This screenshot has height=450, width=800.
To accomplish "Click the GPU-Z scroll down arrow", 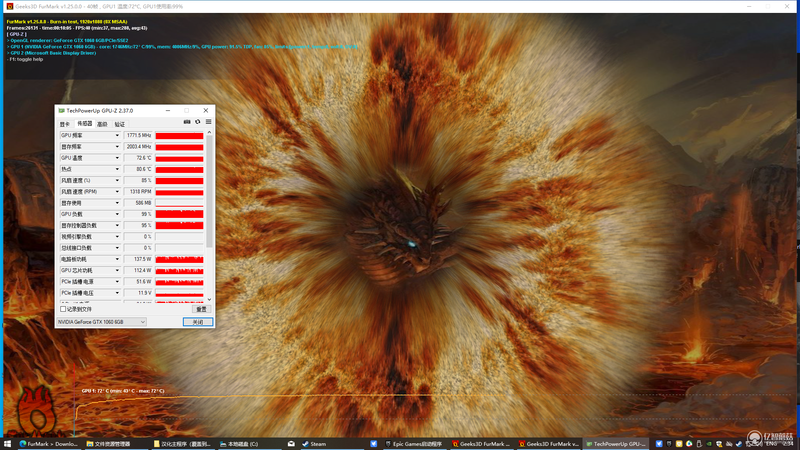I will (209, 299).
